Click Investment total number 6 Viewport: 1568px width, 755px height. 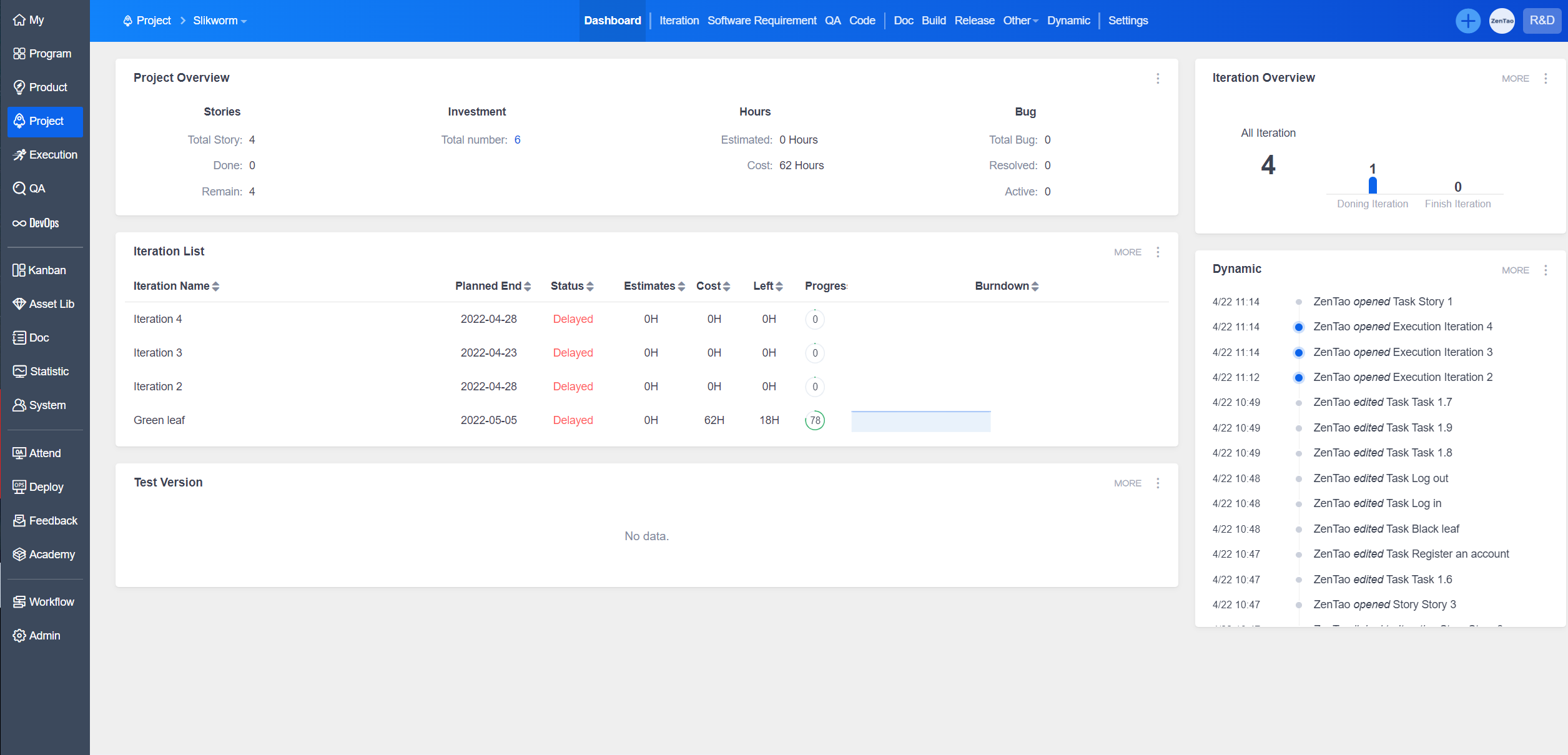(x=517, y=140)
